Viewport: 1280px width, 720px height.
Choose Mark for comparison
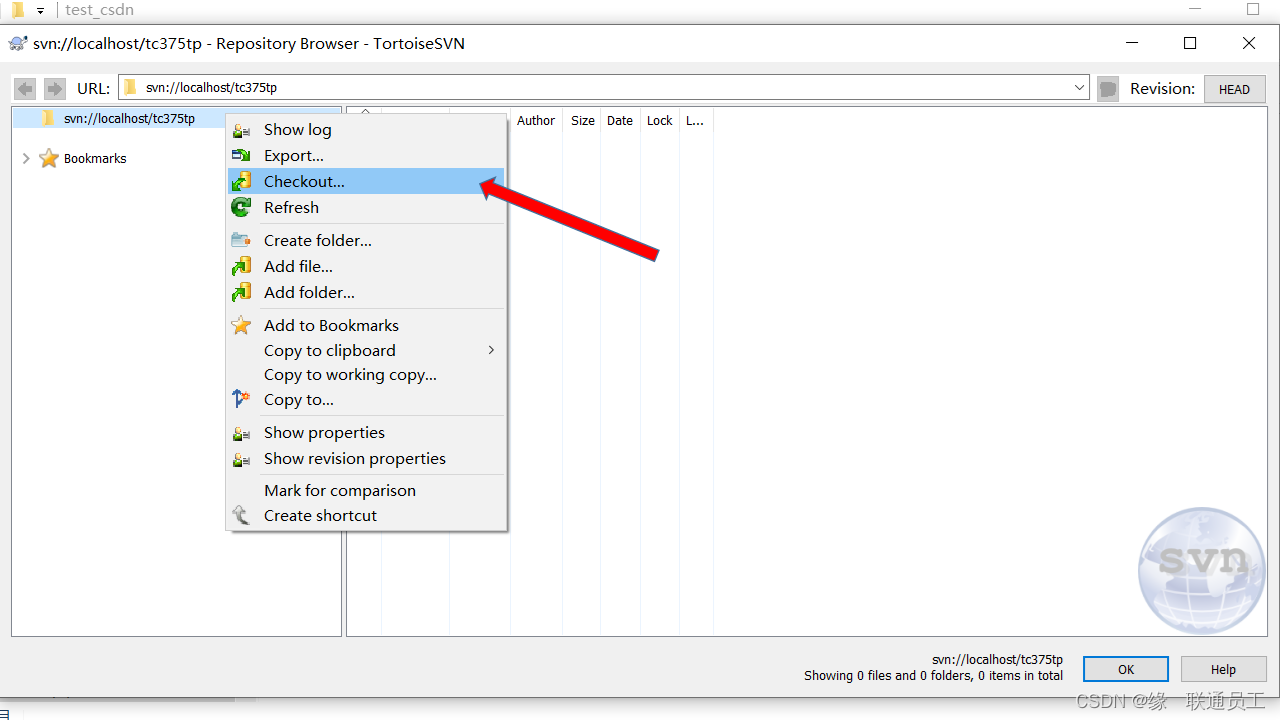[x=339, y=490]
